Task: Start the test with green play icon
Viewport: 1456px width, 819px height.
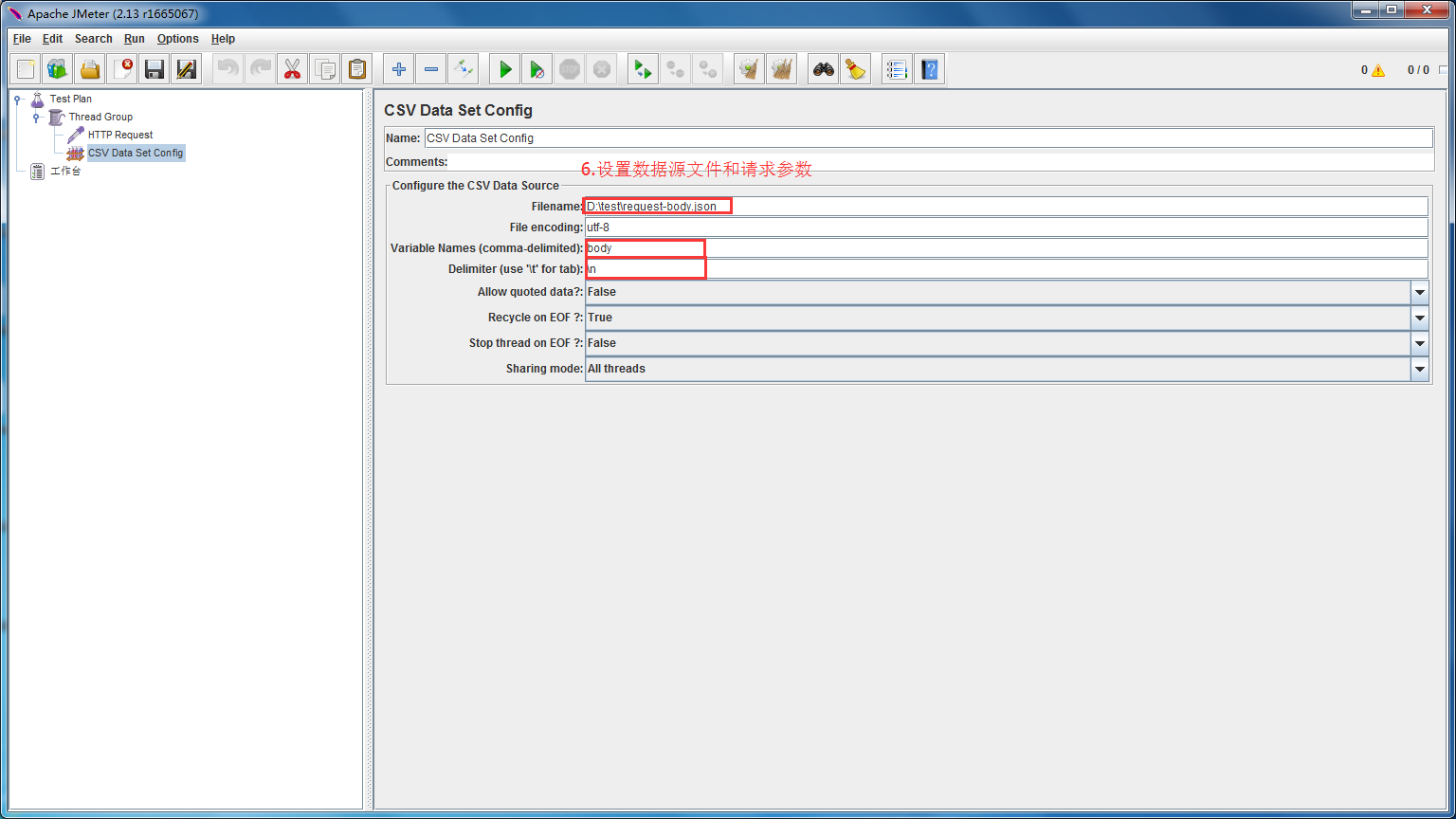Action: click(505, 69)
